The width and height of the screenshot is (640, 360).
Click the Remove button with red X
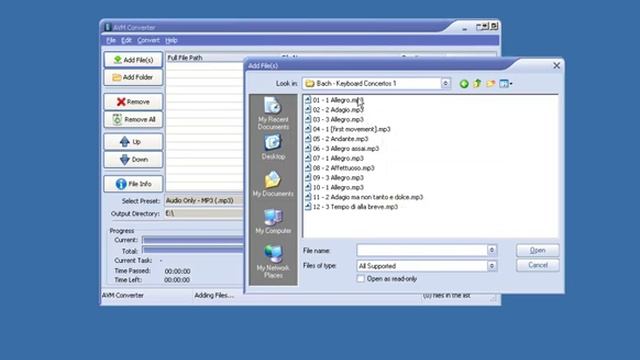133,102
